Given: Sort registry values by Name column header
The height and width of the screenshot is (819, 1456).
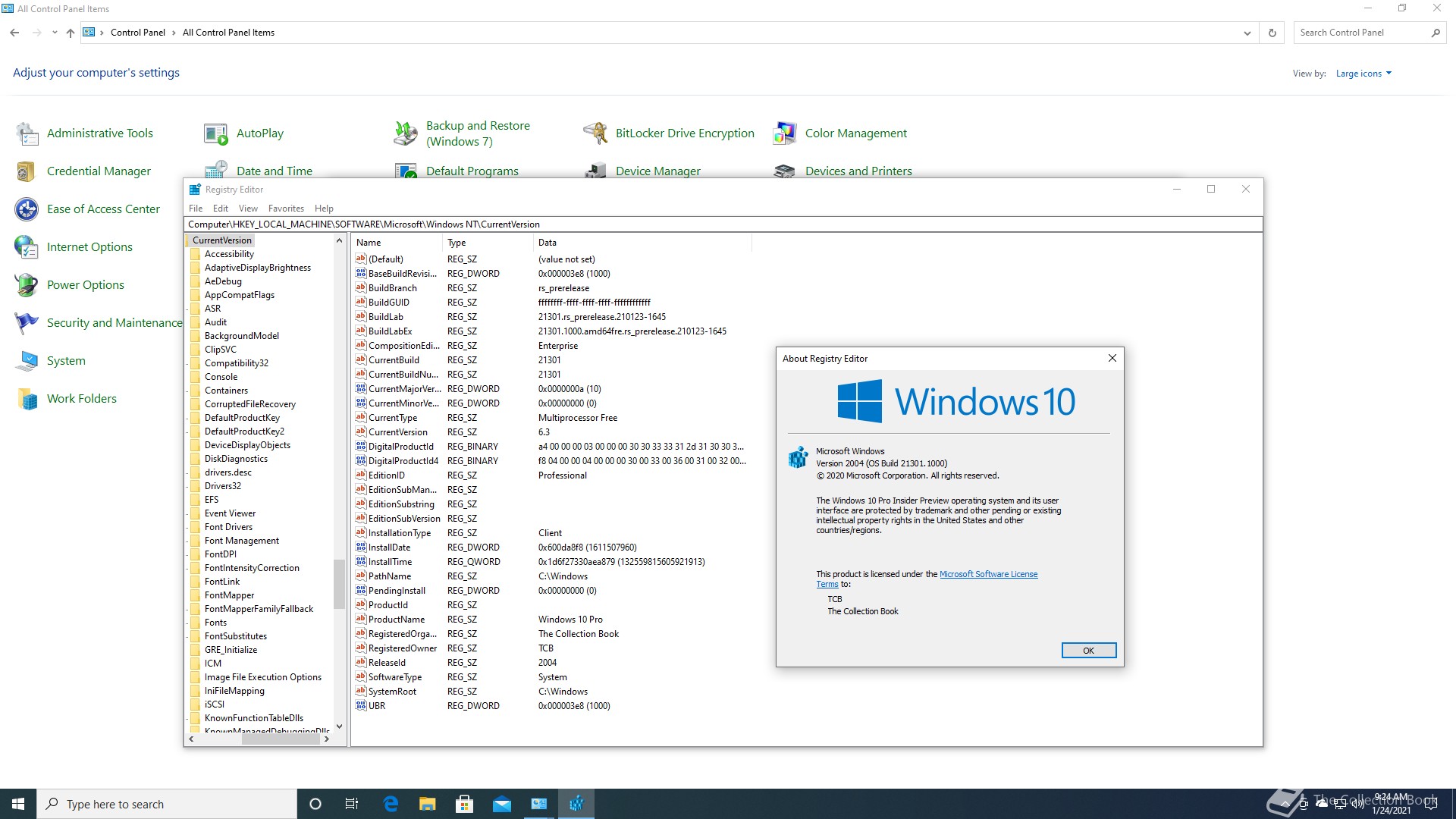Looking at the screenshot, I should 397,243.
